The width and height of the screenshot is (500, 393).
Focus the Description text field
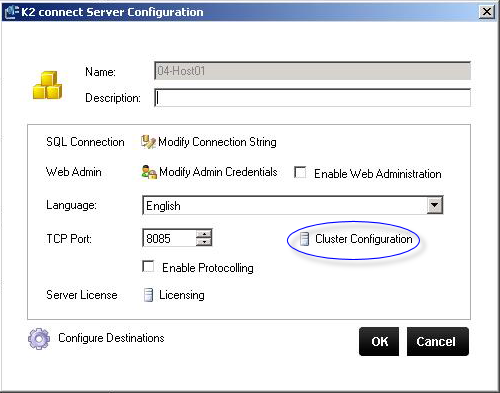pos(313,98)
